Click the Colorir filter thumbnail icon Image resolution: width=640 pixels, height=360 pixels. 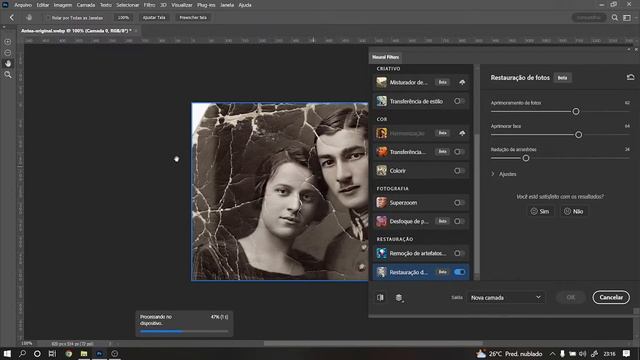[x=382, y=171]
